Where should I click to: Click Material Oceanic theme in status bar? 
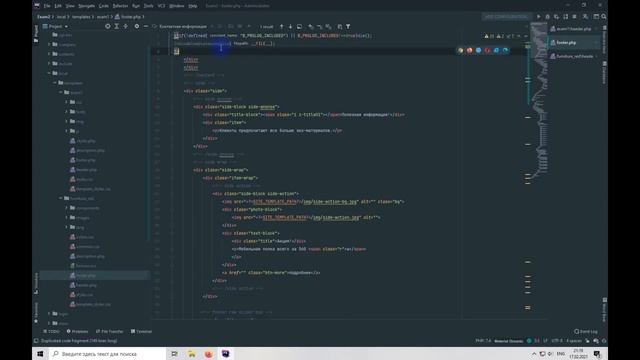[x=509, y=341]
